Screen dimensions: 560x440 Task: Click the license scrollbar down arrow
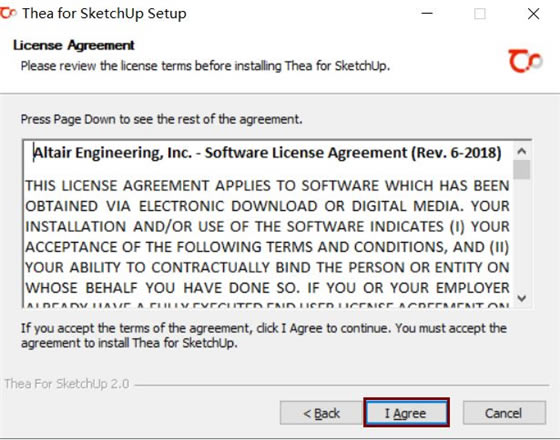pos(522,298)
